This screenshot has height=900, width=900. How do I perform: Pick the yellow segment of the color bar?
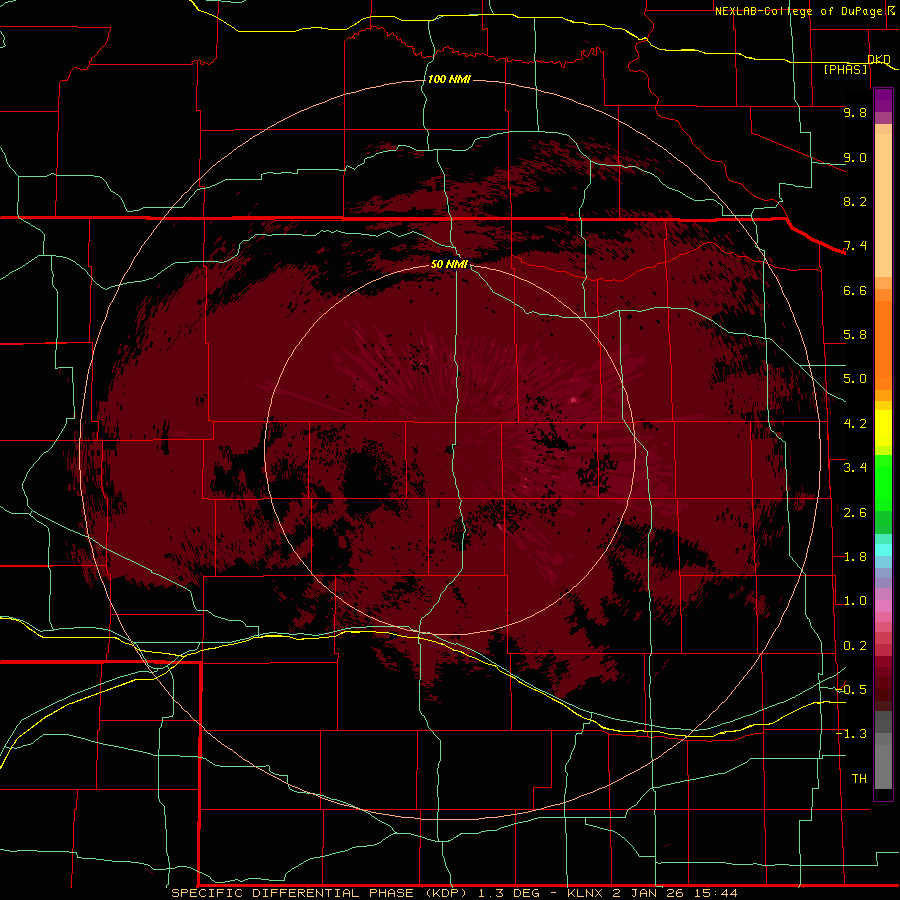[883, 428]
